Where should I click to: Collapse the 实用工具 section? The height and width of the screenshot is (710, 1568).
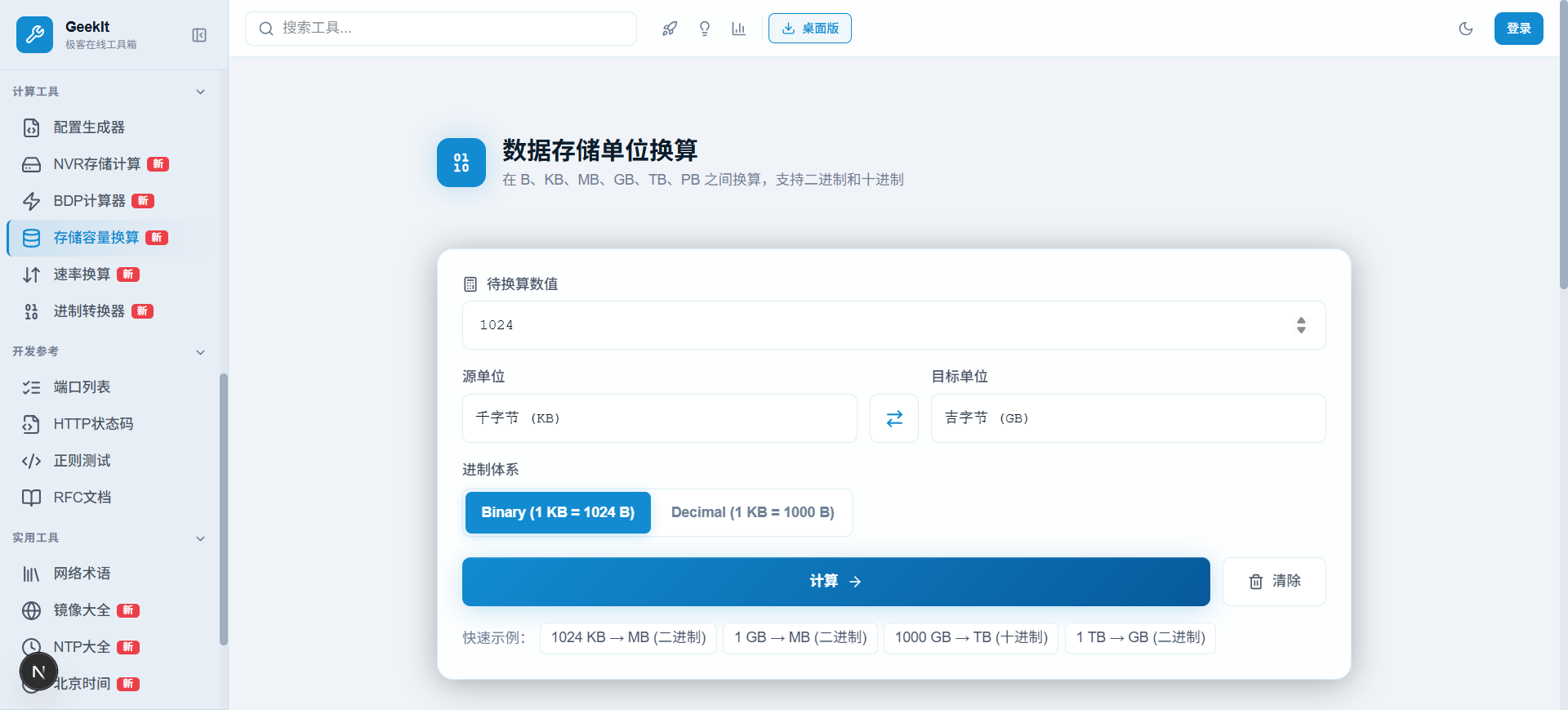pyautogui.click(x=200, y=538)
